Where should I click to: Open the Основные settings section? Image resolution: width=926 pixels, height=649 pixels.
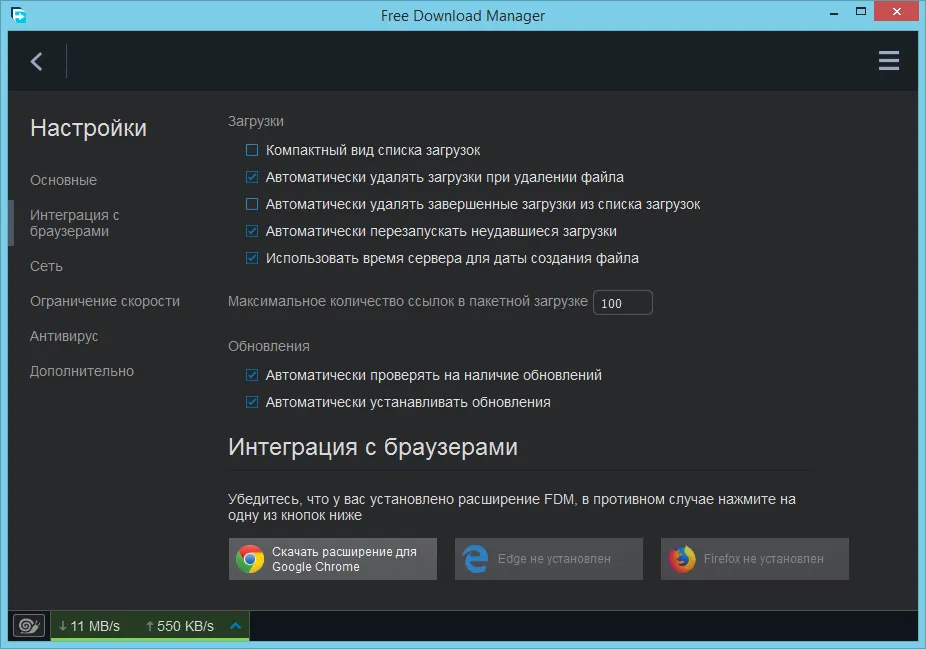pos(63,180)
